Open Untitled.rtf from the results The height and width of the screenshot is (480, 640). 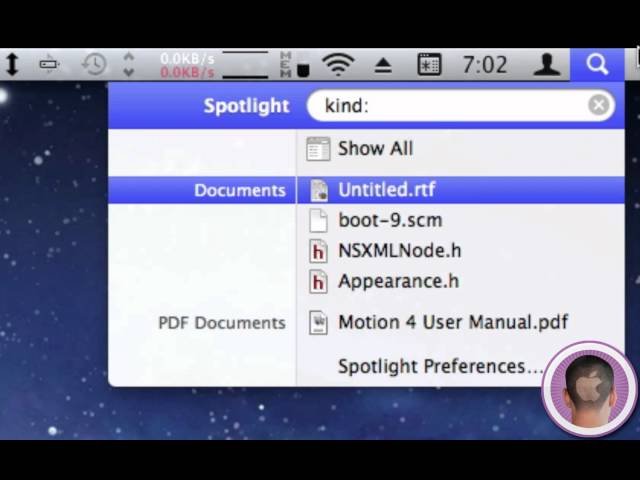click(x=386, y=190)
